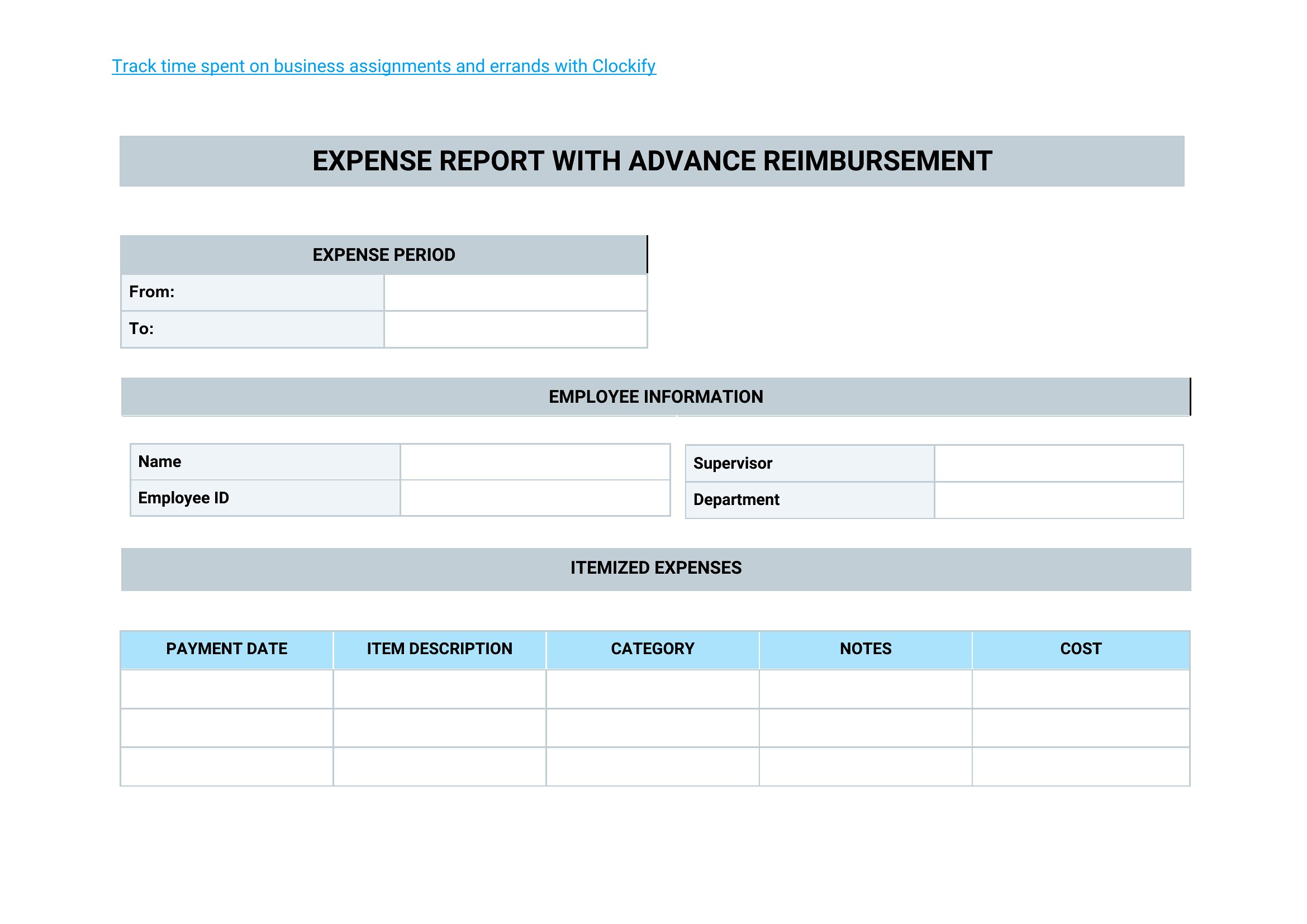The width and height of the screenshot is (1307, 924).
Task: Click the Payment Date column header
Action: click(x=226, y=649)
